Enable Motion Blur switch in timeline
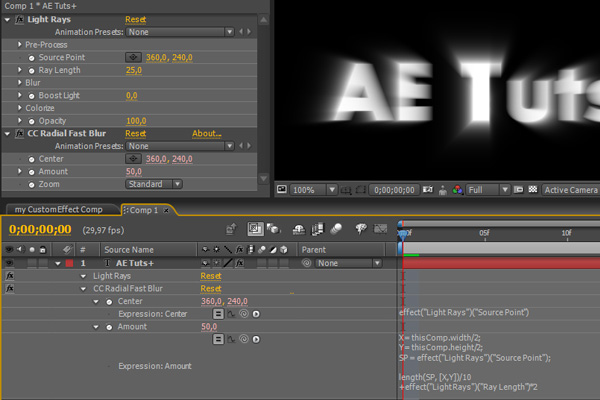600x400 pixels. click(x=336, y=229)
